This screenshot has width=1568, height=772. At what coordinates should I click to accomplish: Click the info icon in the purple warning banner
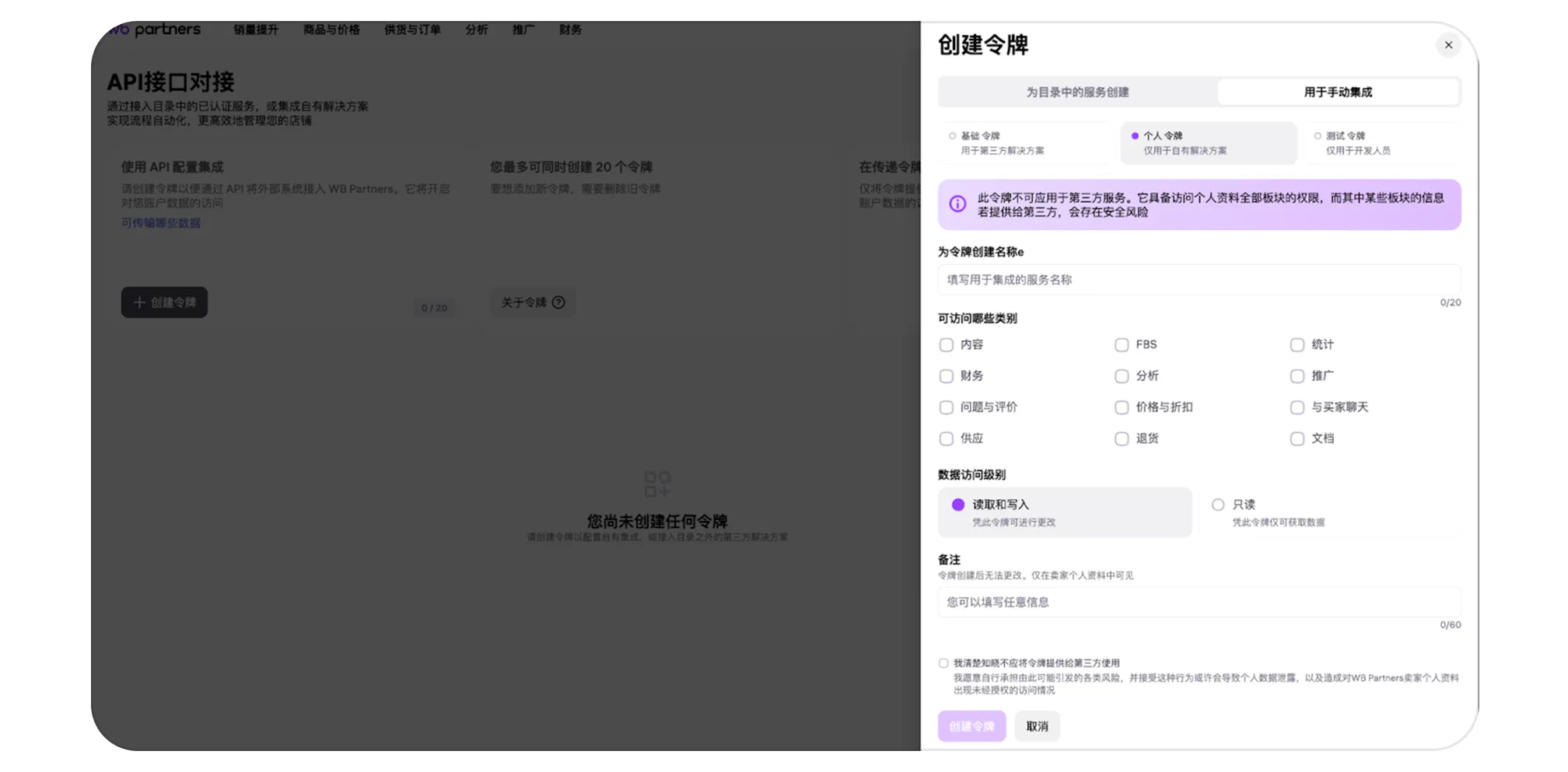coord(956,204)
